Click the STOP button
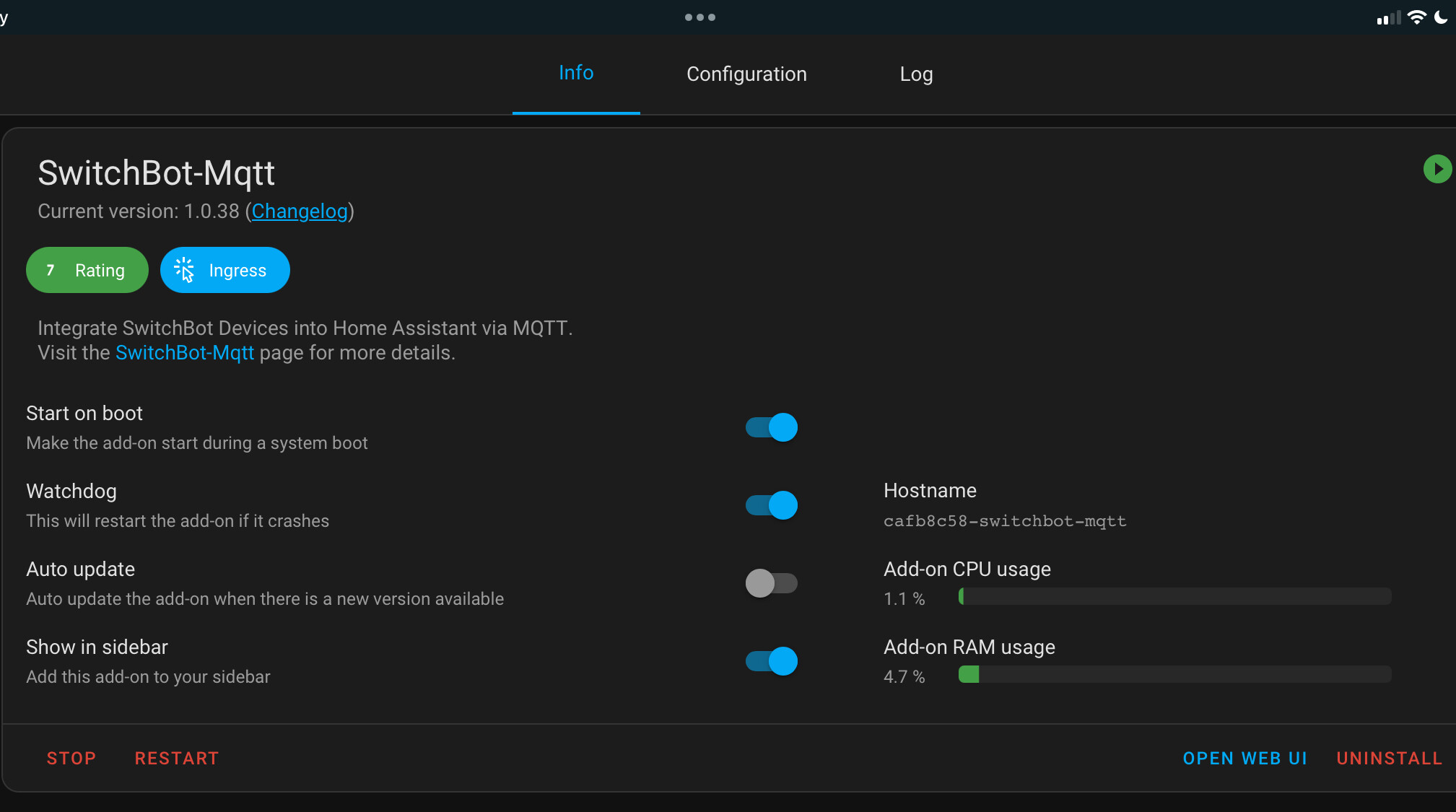 pos(71,758)
